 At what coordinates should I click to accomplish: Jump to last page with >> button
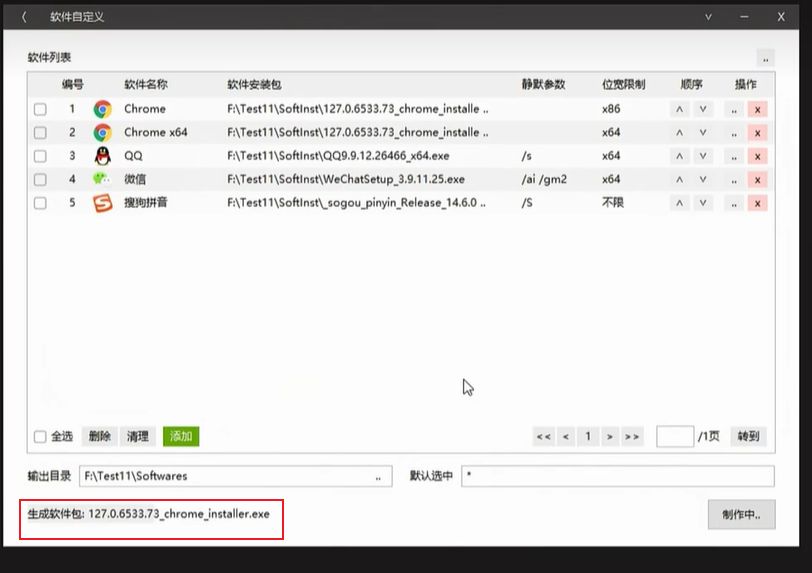(632, 437)
